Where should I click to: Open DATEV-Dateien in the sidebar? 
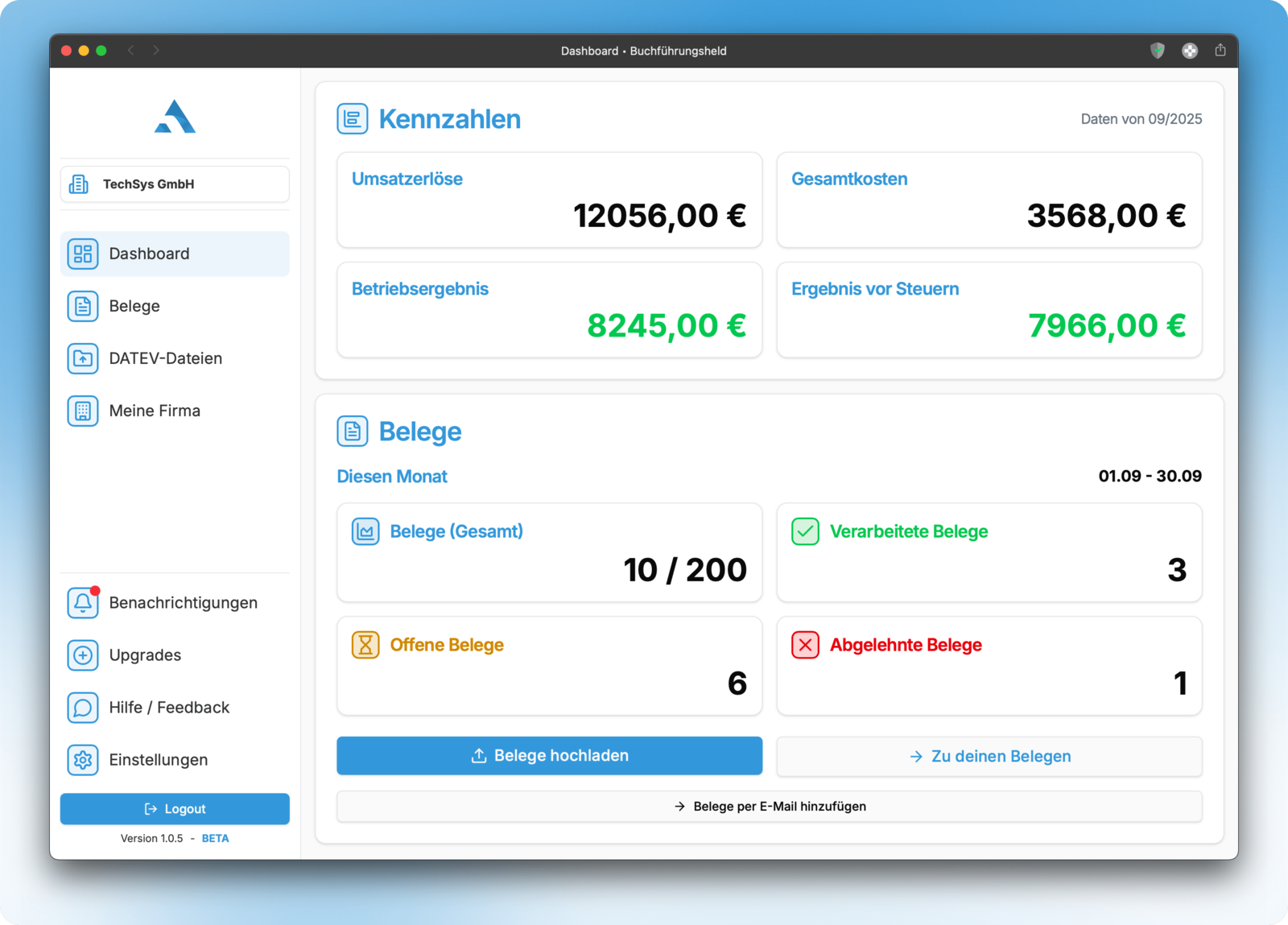click(175, 358)
